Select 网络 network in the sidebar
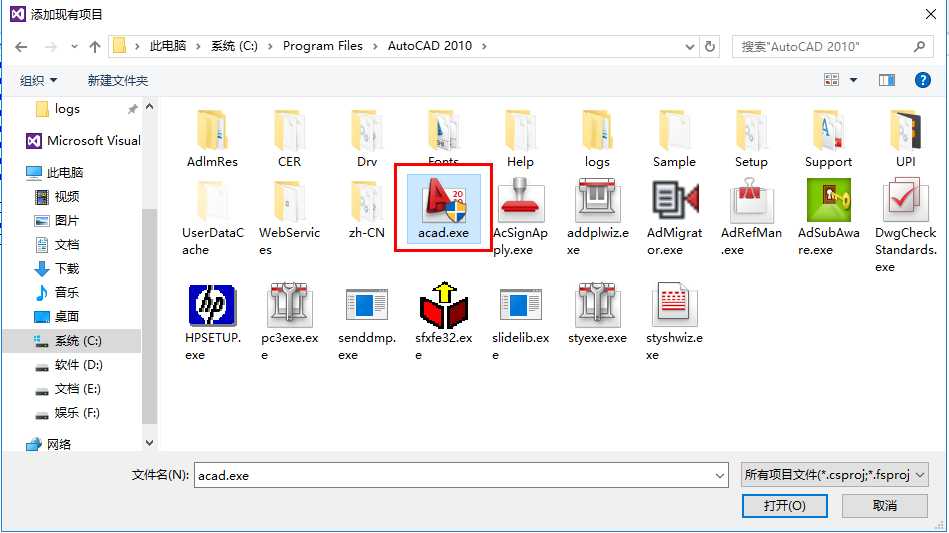Screen dimensions: 949x533 click(49, 444)
